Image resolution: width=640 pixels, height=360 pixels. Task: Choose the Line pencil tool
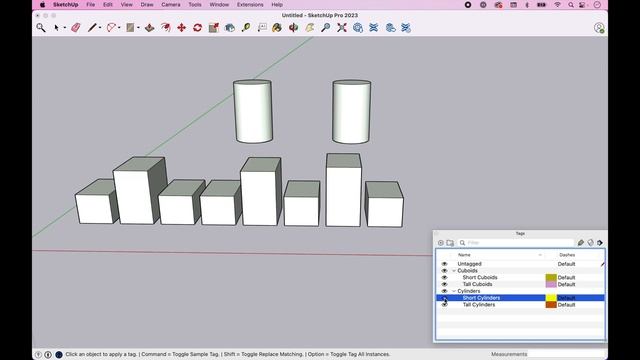pyautogui.click(x=92, y=27)
